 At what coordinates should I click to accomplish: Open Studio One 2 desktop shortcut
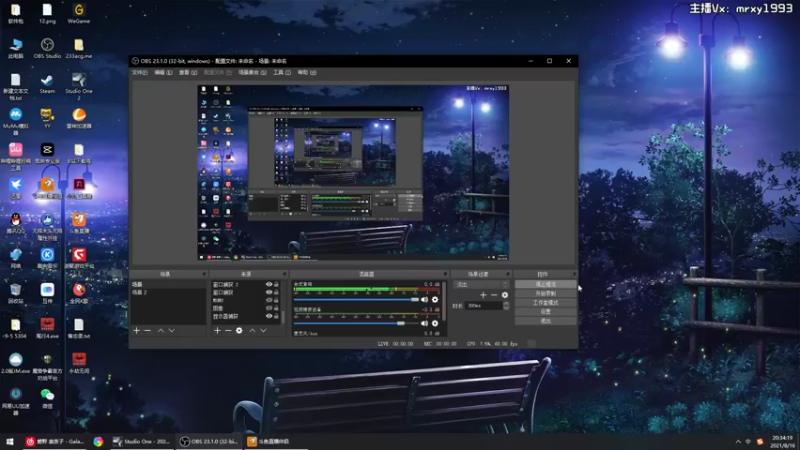(x=79, y=87)
